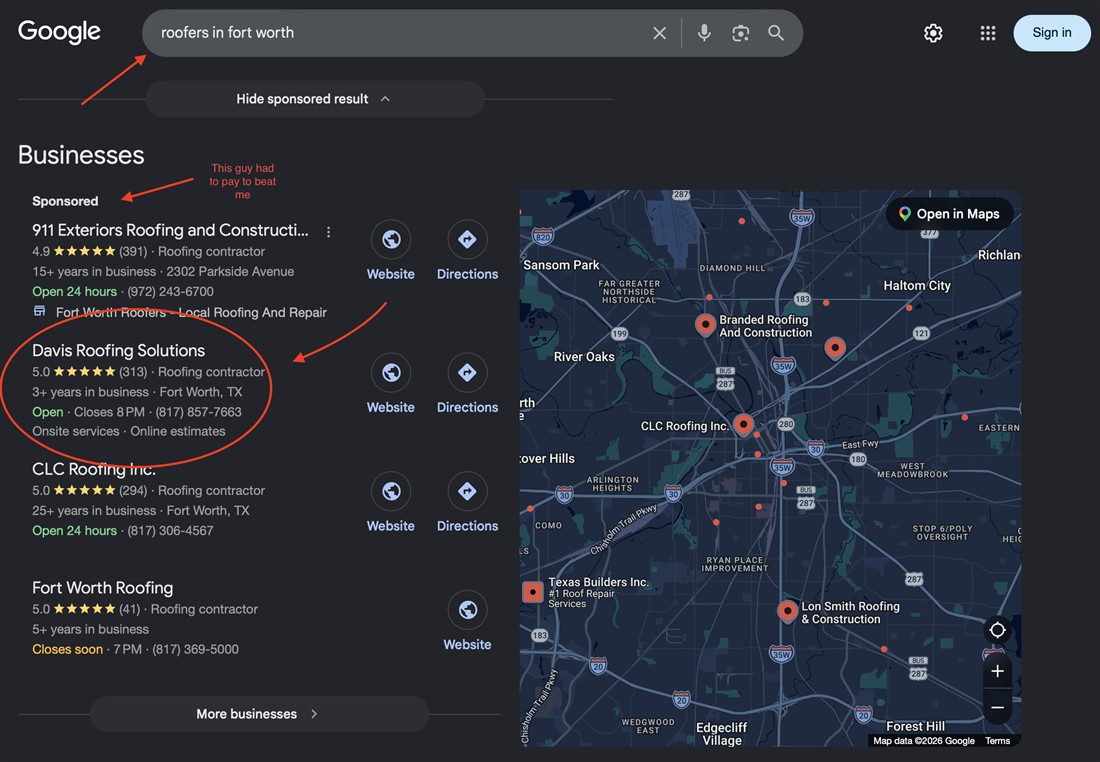Click 'Map data ©2026 Google' text

click(x=924, y=741)
